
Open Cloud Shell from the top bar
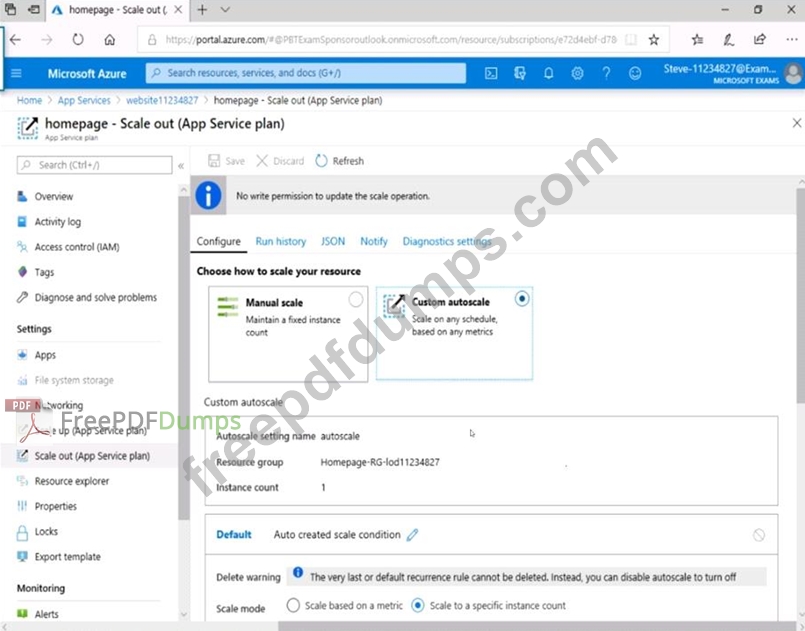coord(491,73)
